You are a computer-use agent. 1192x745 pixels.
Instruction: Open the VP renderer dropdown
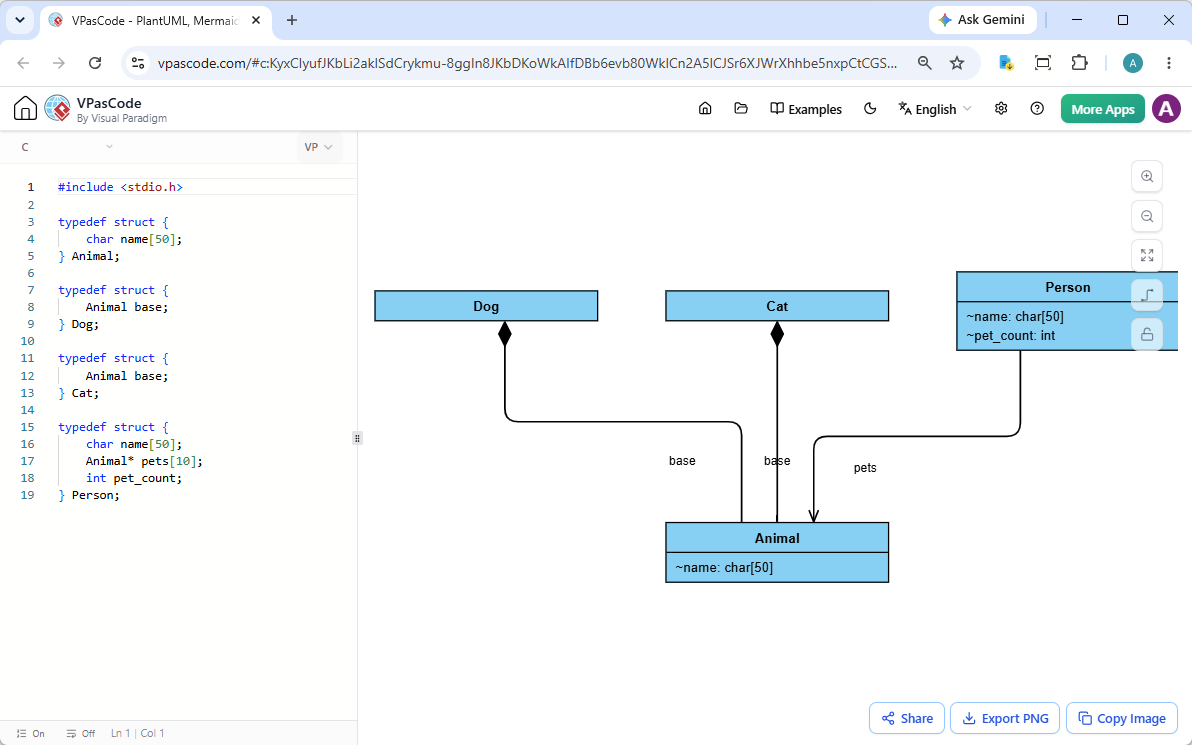pos(319,147)
